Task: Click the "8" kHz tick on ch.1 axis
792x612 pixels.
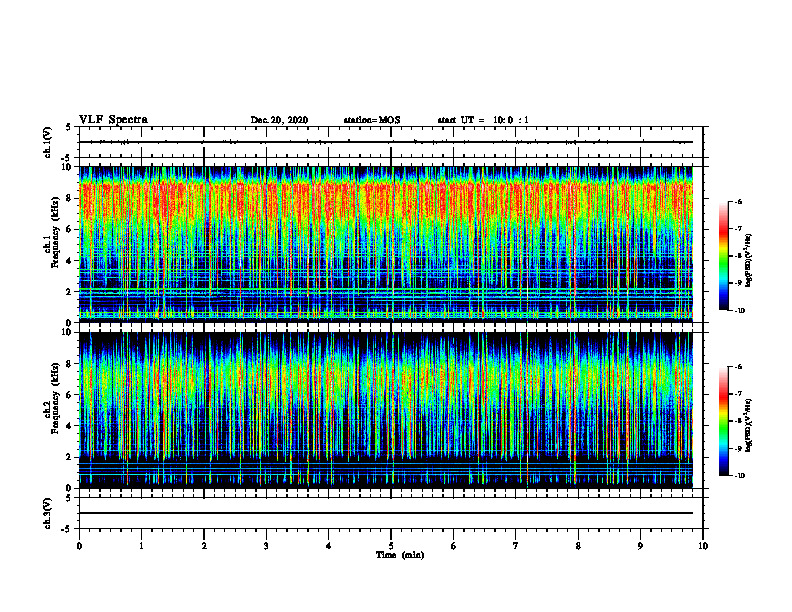Action: coord(69,198)
